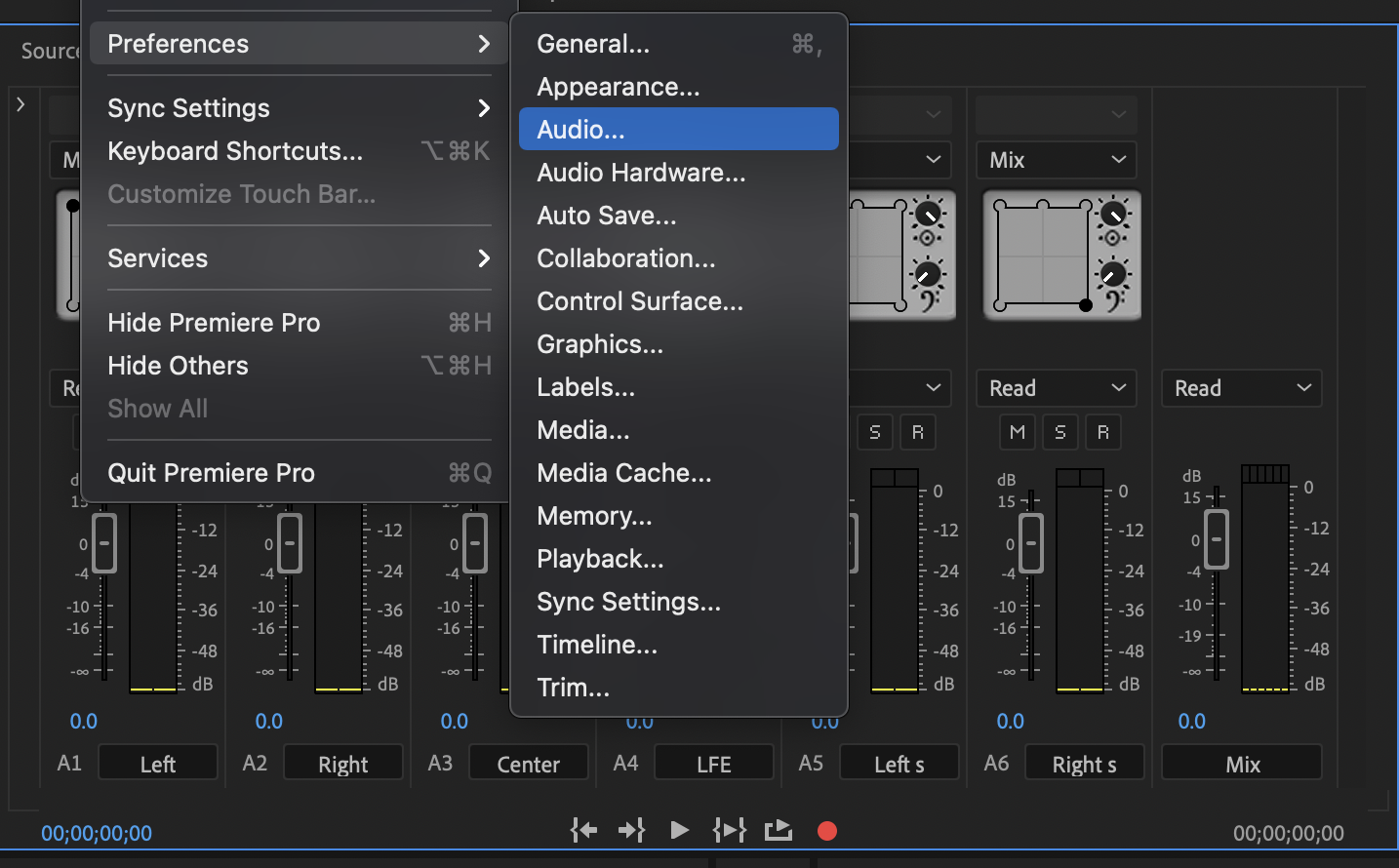Adjust the A6 surround panner puck
This screenshot has width=1399, height=868.
(x=1086, y=305)
